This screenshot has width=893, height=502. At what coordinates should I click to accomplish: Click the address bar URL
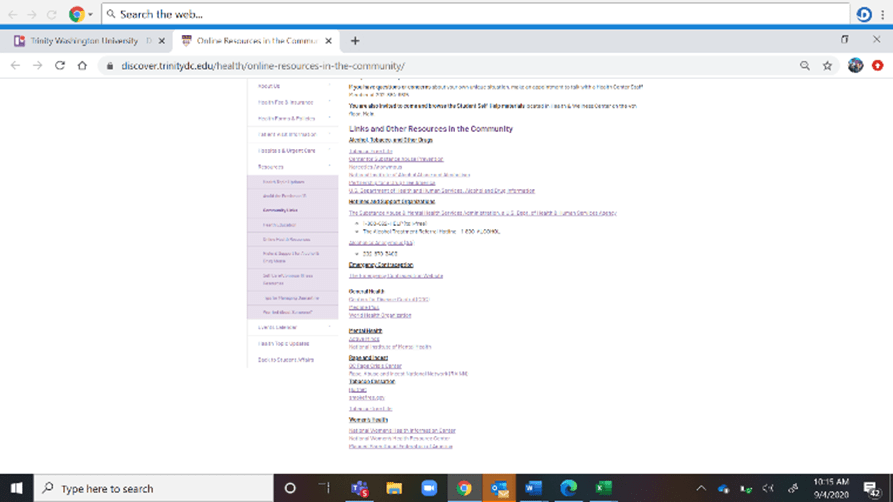coord(263,66)
